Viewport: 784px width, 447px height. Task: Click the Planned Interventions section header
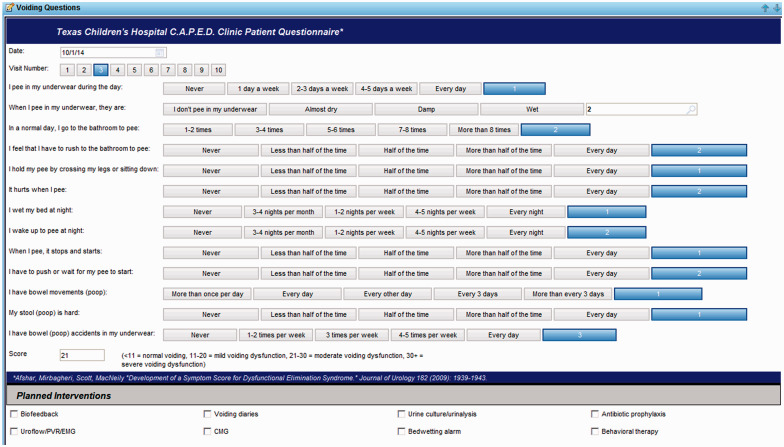pyautogui.click(x=393, y=396)
